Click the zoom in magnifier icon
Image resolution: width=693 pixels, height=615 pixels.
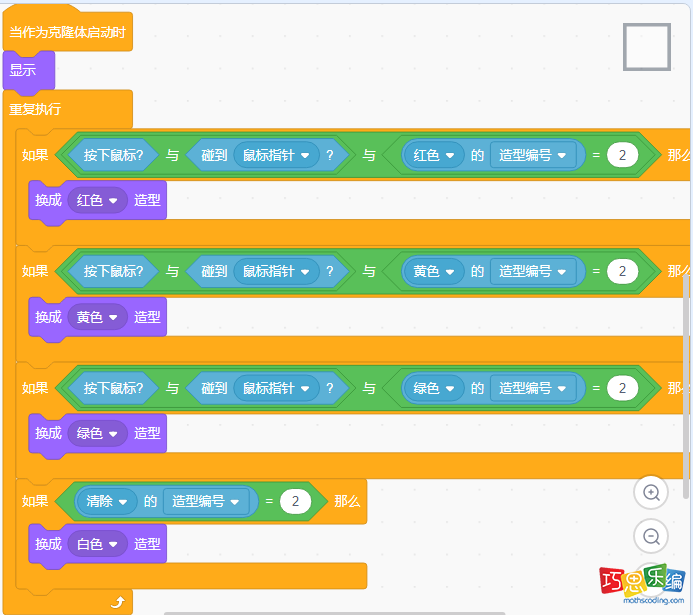[651, 492]
